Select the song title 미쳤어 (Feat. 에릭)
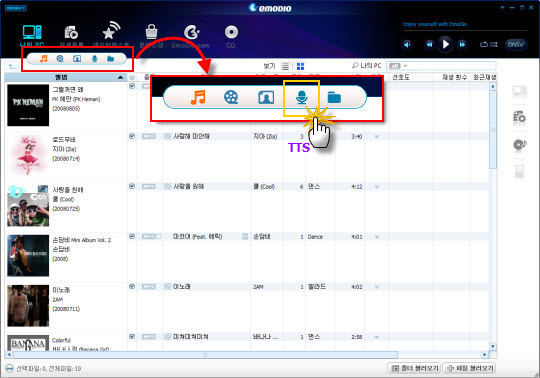The height and width of the screenshot is (378, 540). pyautogui.click(x=197, y=237)
